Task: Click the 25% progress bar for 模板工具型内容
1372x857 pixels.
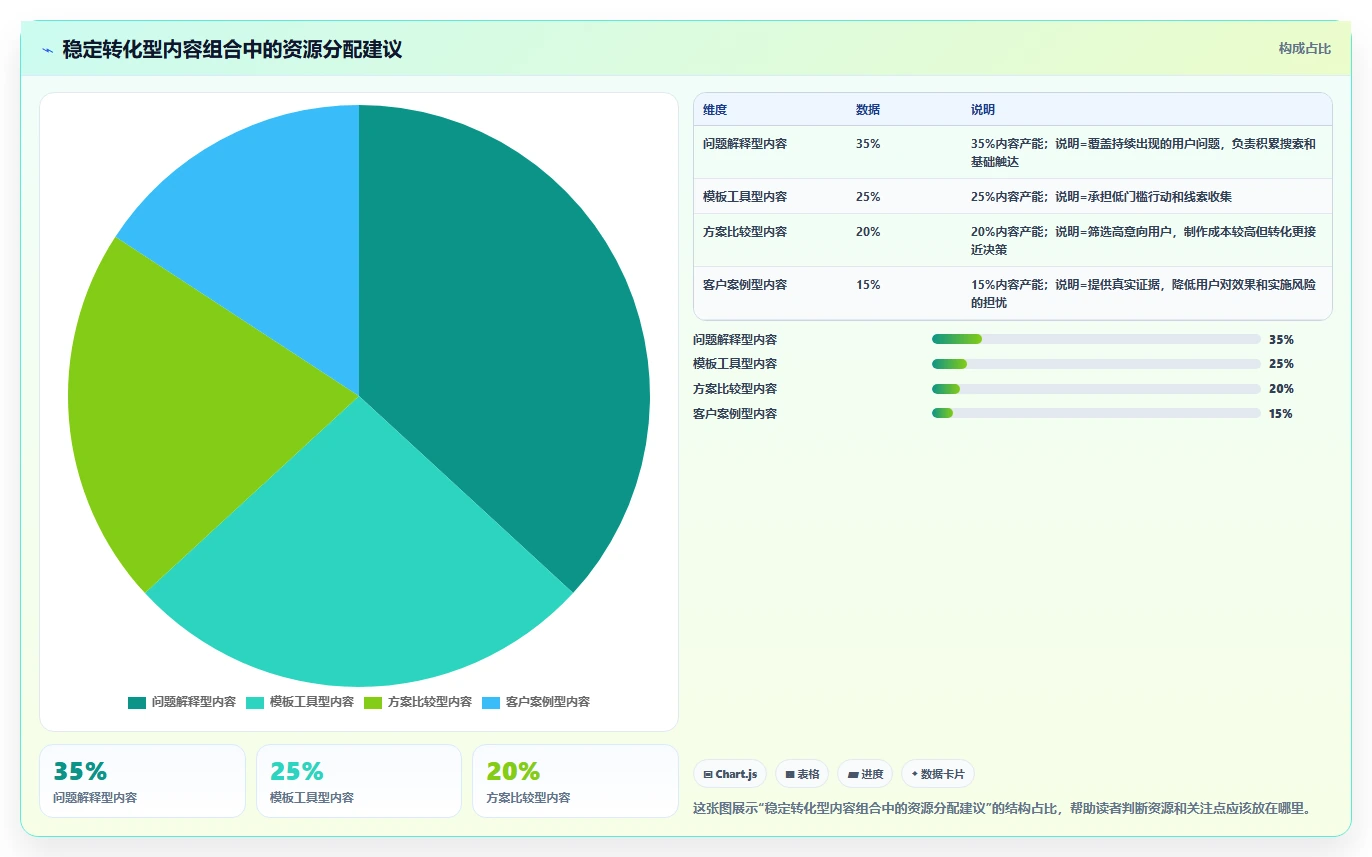Action: (1096, 364)
